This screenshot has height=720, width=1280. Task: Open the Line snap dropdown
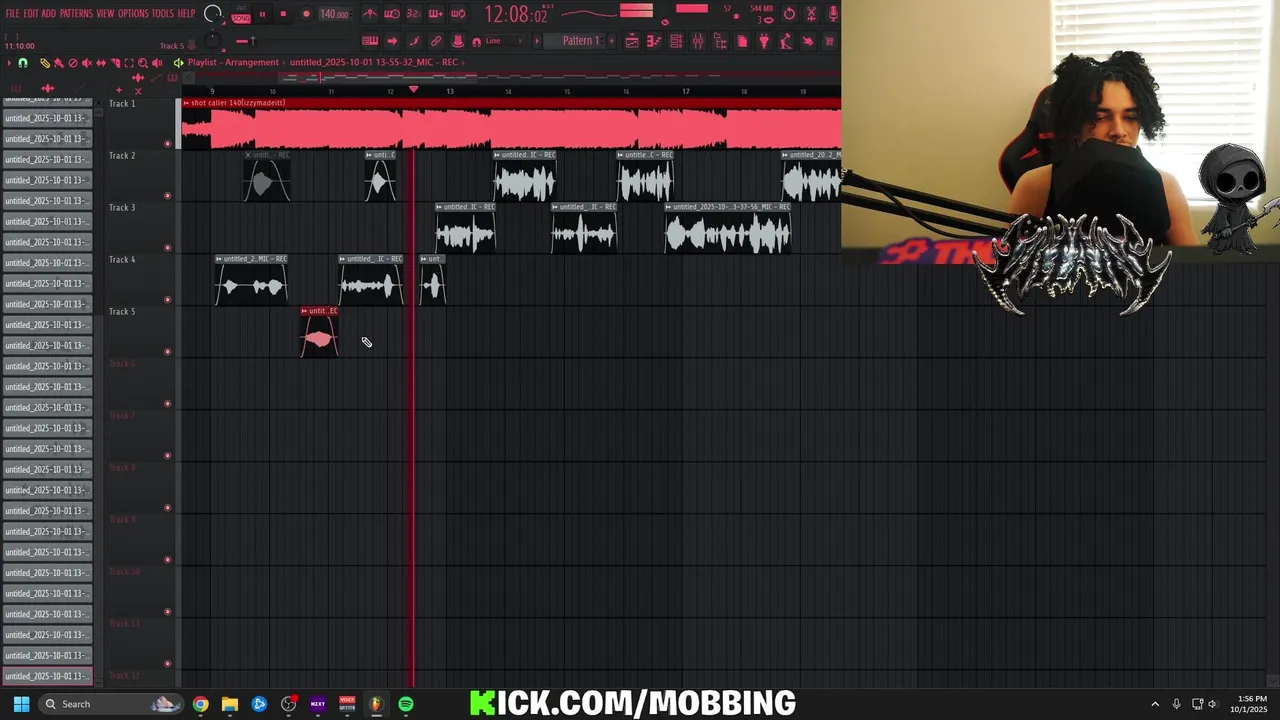(x=504, y=41)
